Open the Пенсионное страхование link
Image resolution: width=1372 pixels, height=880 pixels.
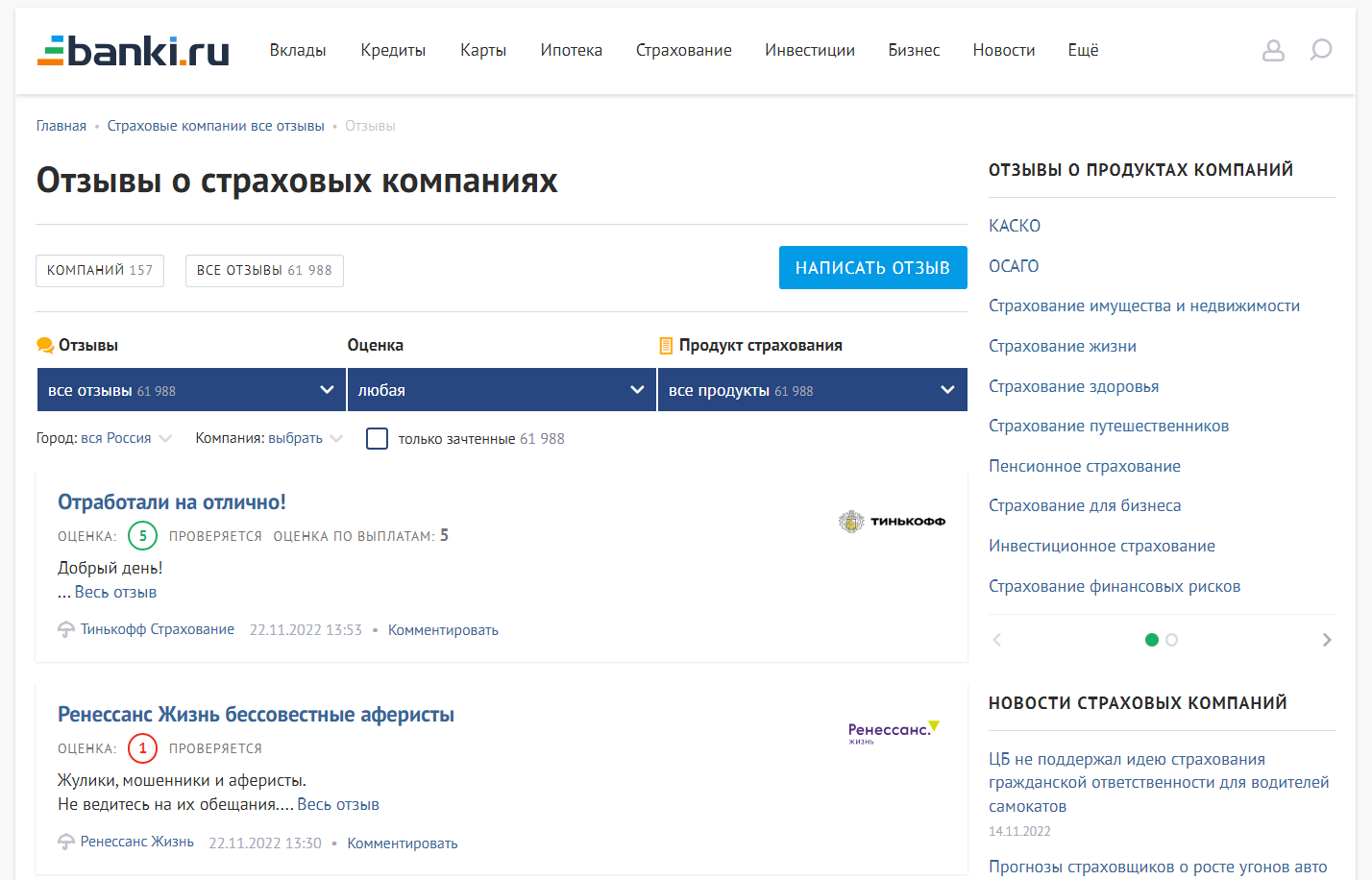point(1085,467)
